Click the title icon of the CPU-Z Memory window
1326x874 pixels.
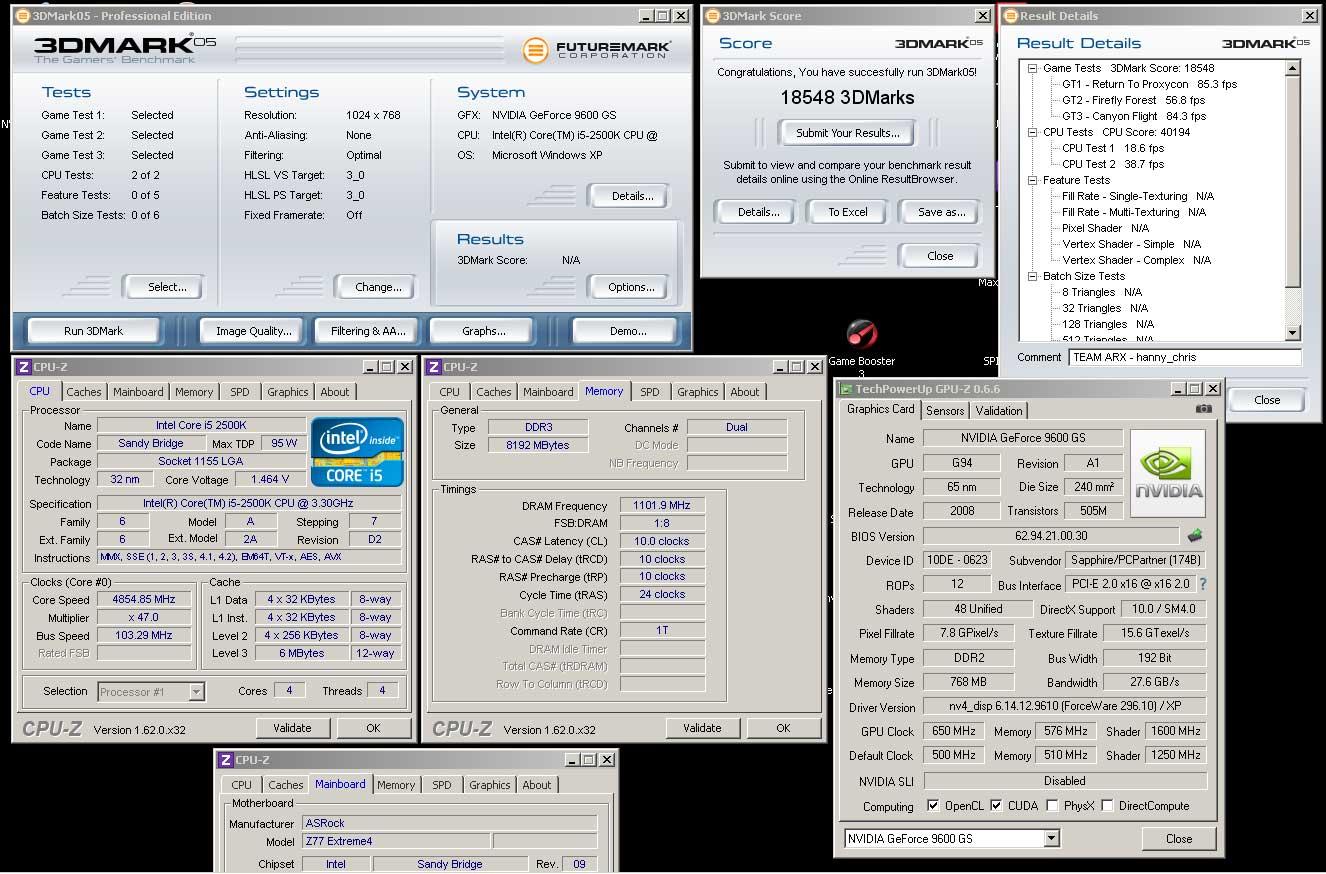(434, 367)
